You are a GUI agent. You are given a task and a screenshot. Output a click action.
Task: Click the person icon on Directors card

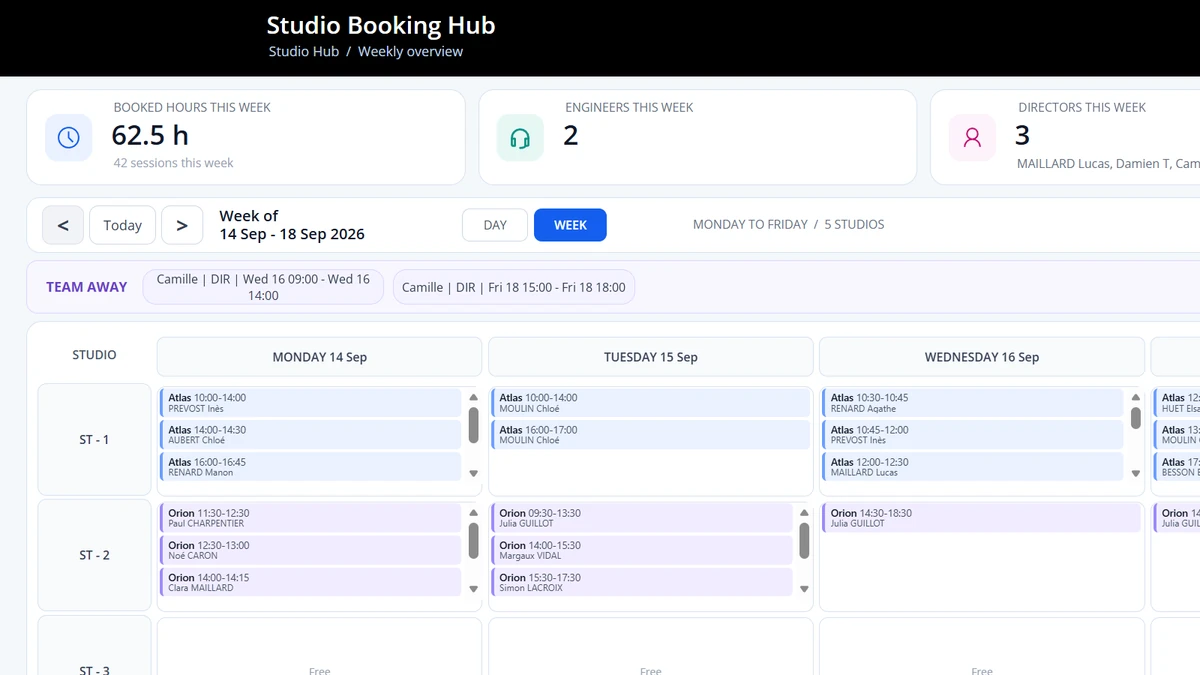click(x=972, y=138)
